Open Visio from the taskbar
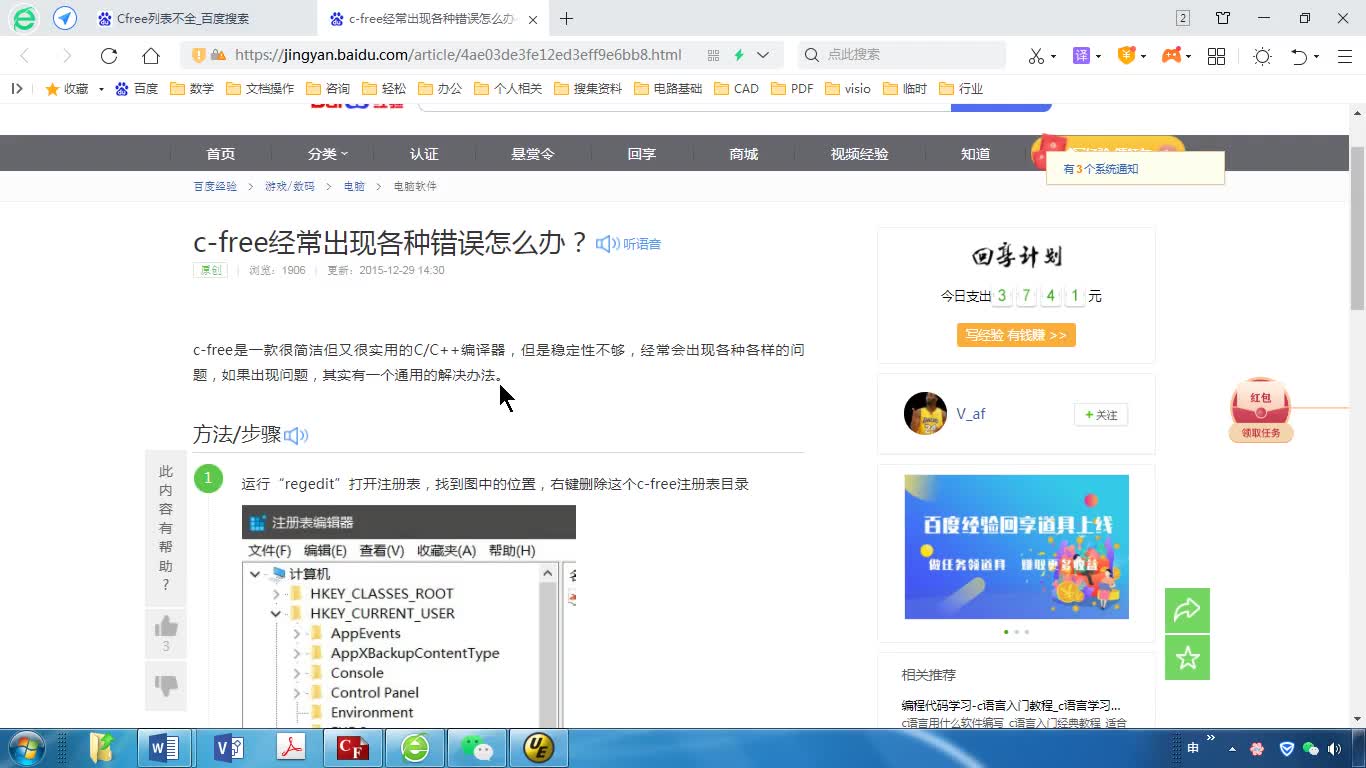 228,748
